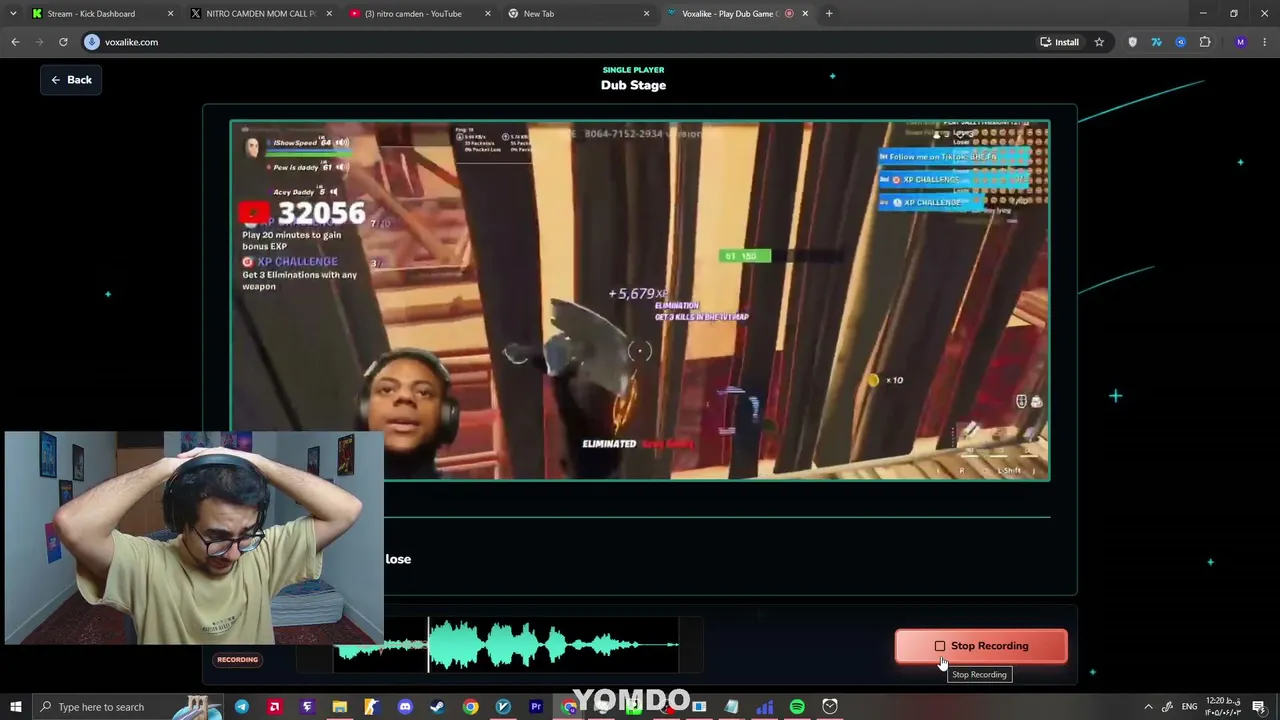The width and height of the screenshot is (1280, 720).
Task: Open Steam from the taskbar
Action: (x=438, y=707)
